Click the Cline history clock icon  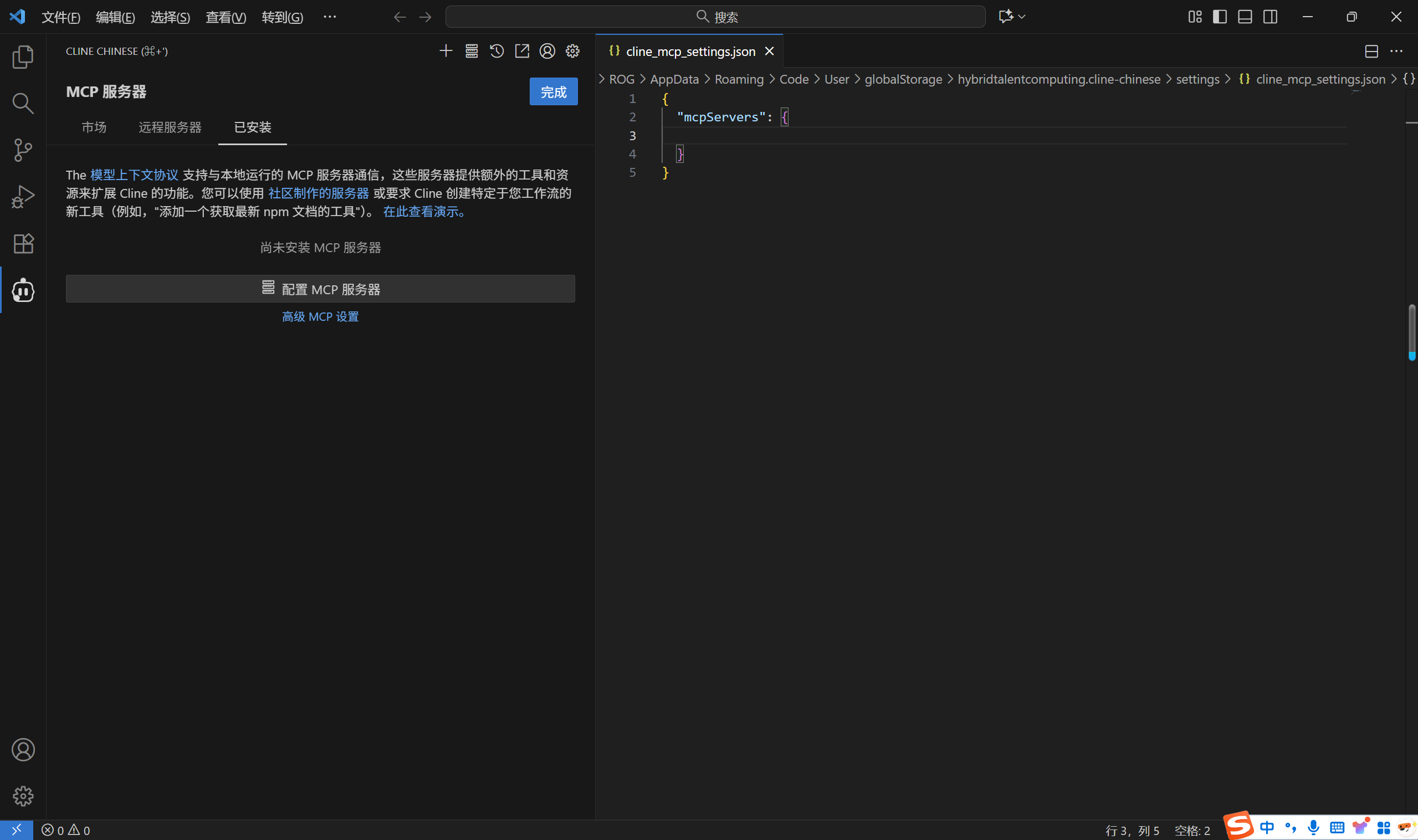pyautogui.click(x=496, y=51)
